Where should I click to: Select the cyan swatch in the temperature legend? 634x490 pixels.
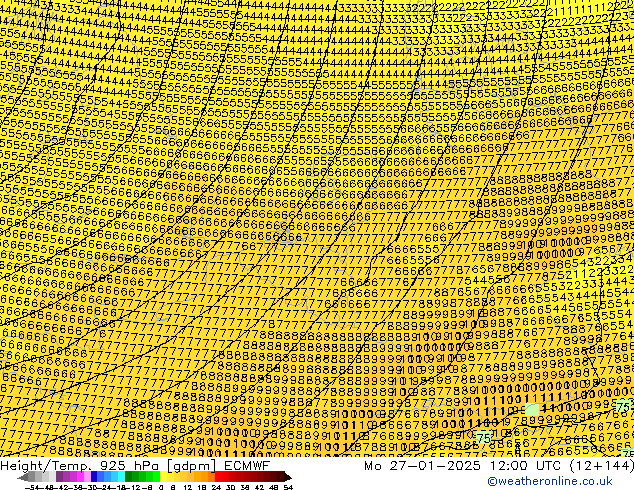pos(121,477)
